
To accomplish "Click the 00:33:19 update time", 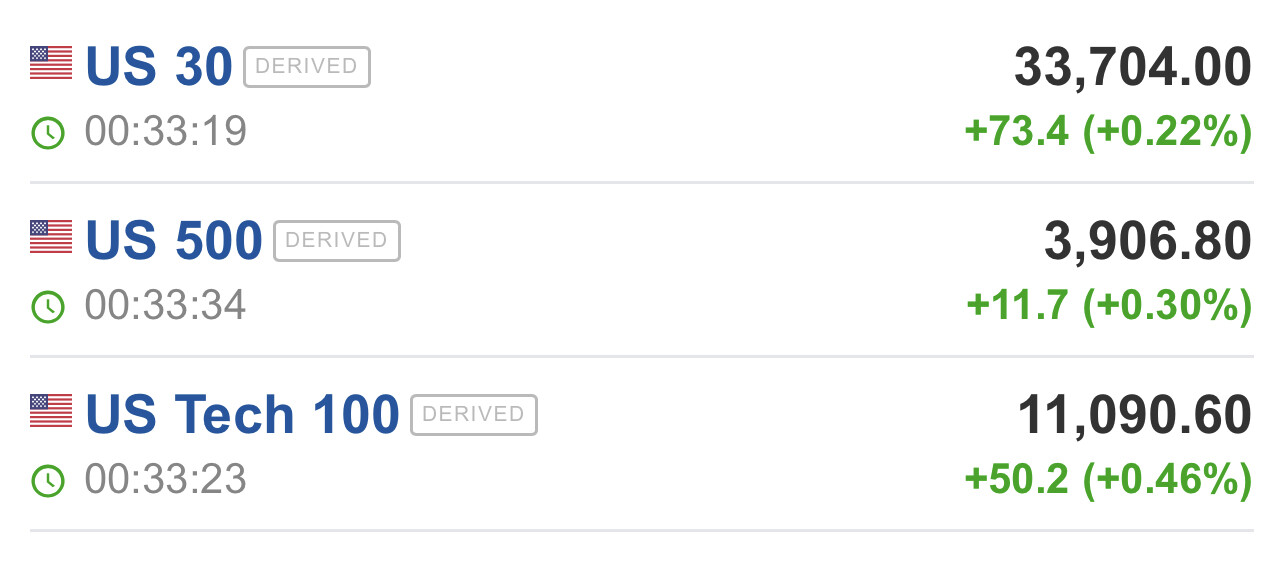I will [x=166, y=132].
